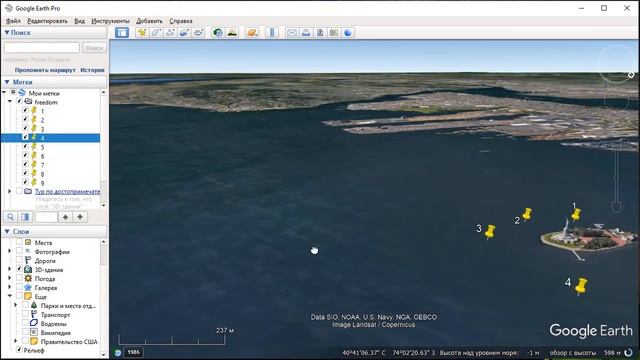This screenshot has width=640, height=360.
Task: Click the 1985 historical imagery button
Action: 133,352
